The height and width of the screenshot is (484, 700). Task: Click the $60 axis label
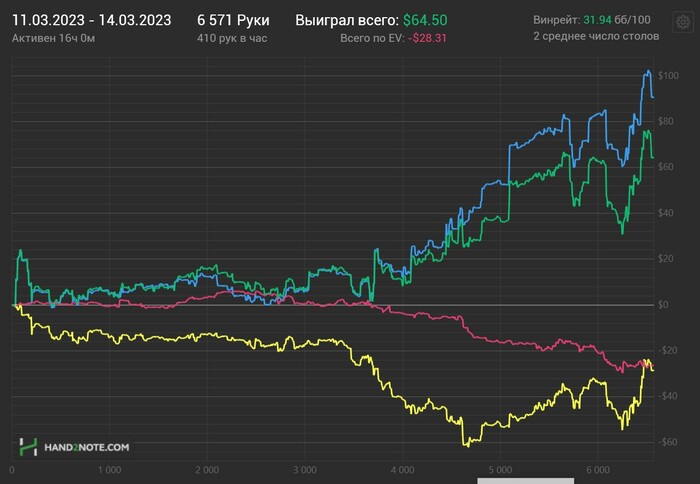tap(666, 167)
